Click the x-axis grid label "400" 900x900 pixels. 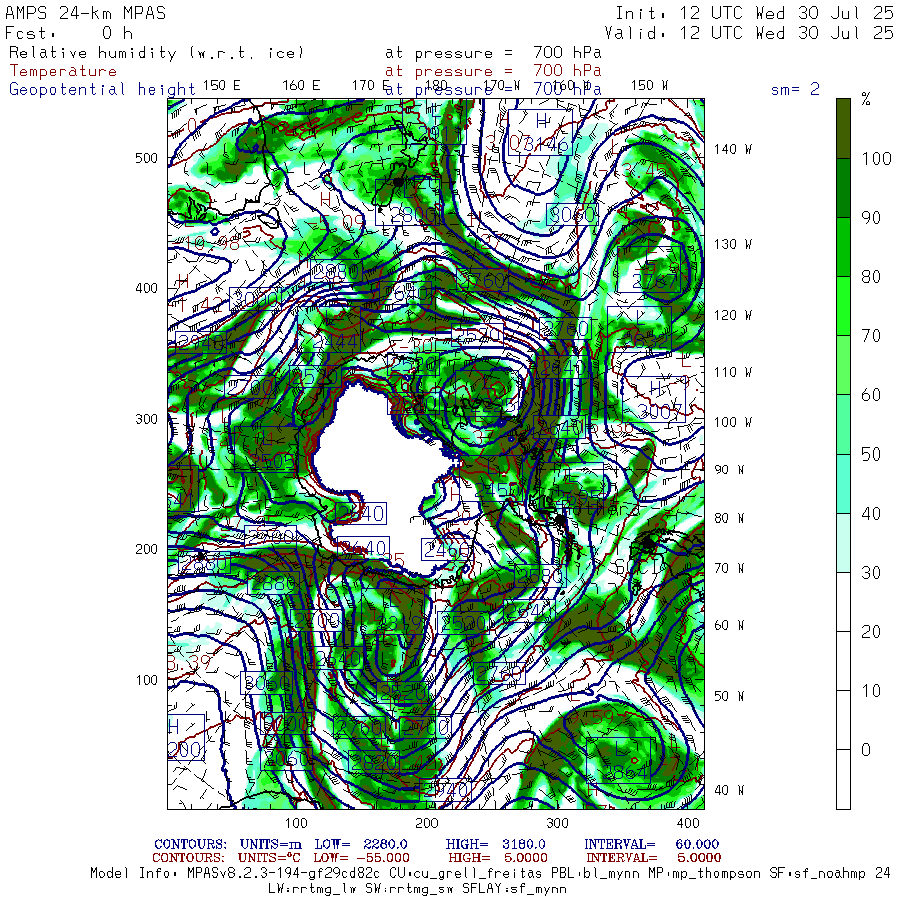[688, 823]
